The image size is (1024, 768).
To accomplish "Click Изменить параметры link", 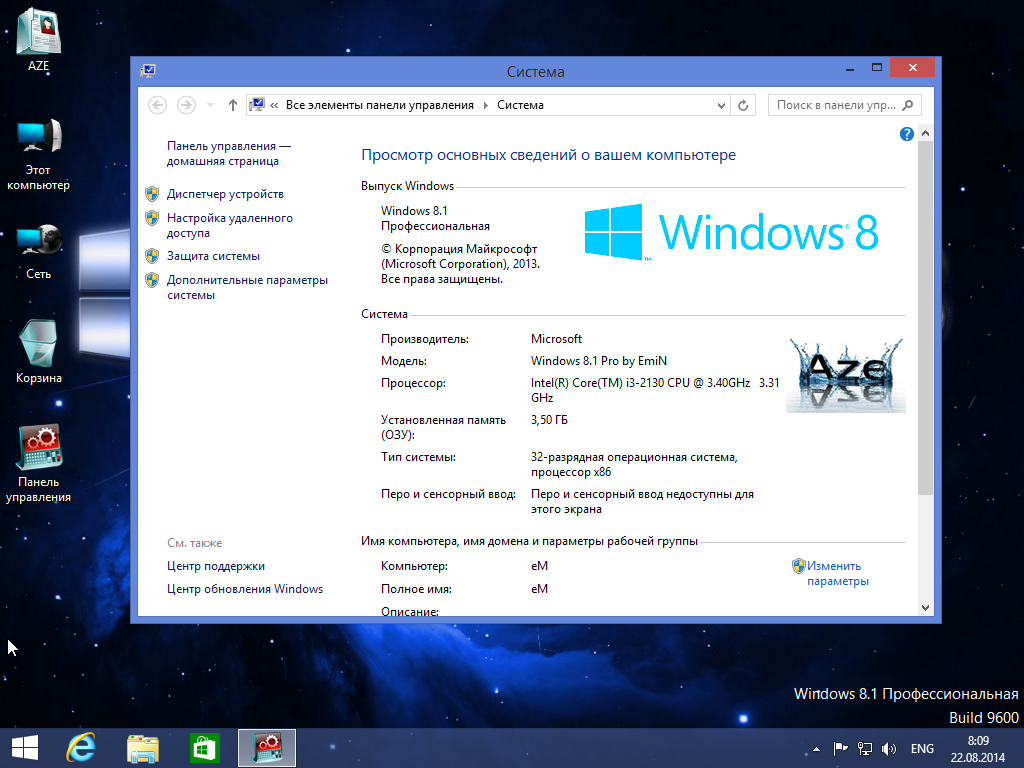I will coord(837,573).
